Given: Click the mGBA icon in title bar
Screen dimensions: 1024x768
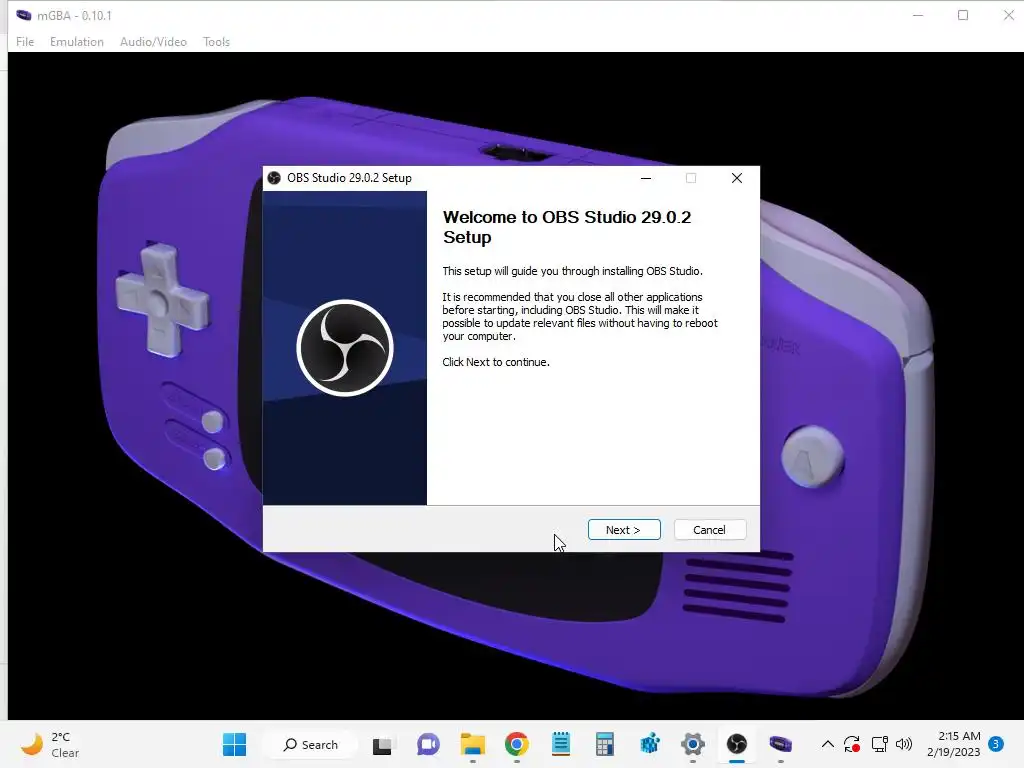Looking at the screenshot, I should (24, 15).
